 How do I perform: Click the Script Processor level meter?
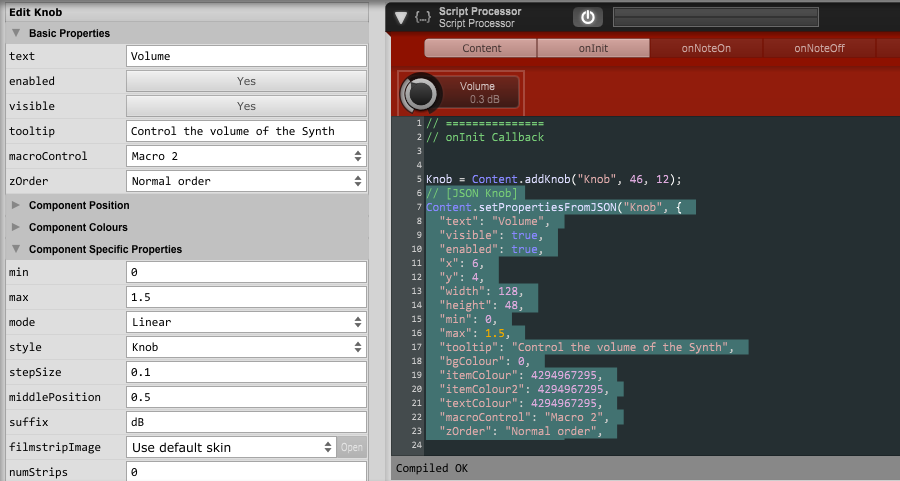click(x=716, y=17)
